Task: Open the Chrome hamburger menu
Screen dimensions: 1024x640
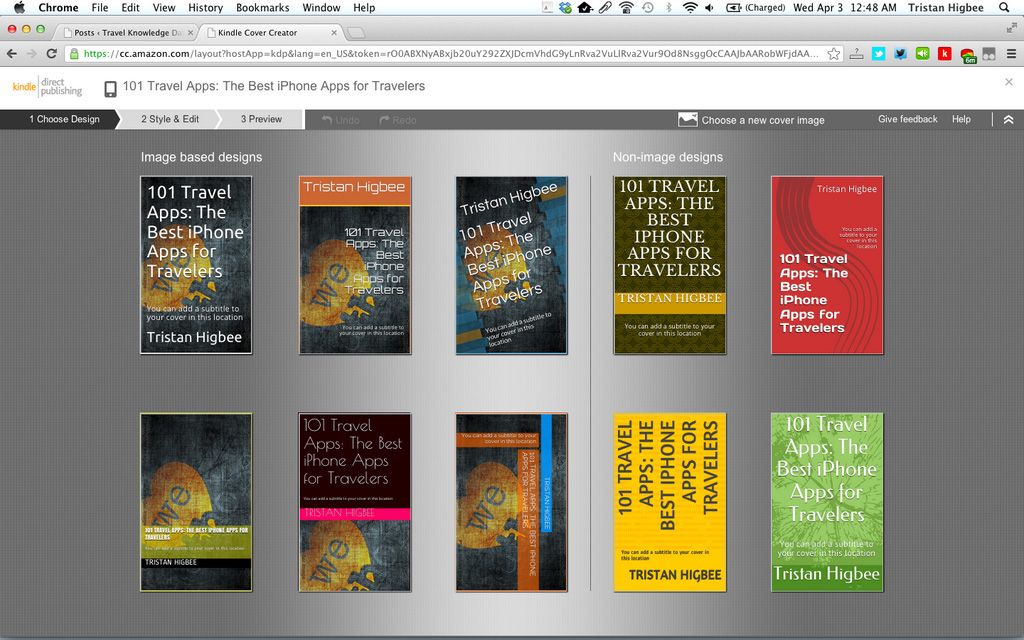Action: point(1011,54)
